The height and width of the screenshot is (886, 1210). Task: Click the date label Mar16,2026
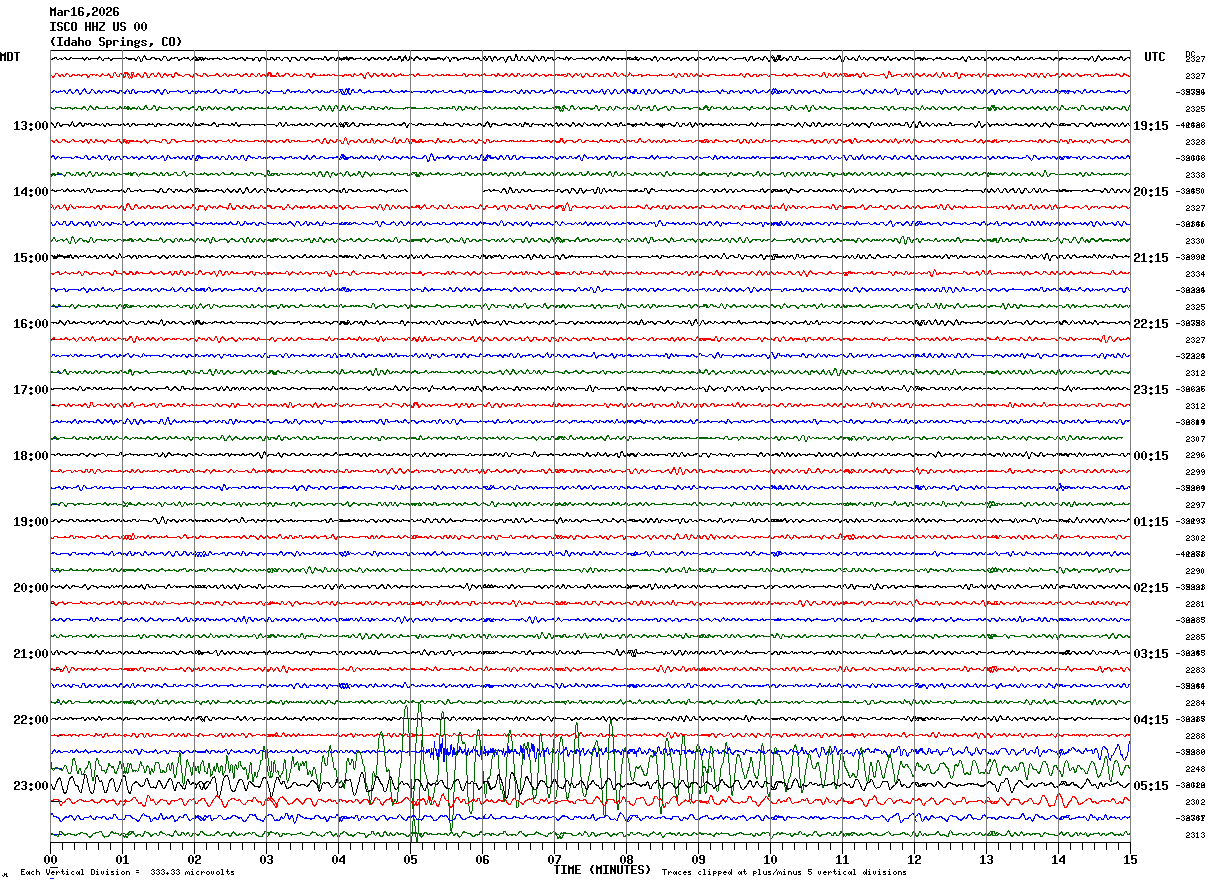coord(84,12)
